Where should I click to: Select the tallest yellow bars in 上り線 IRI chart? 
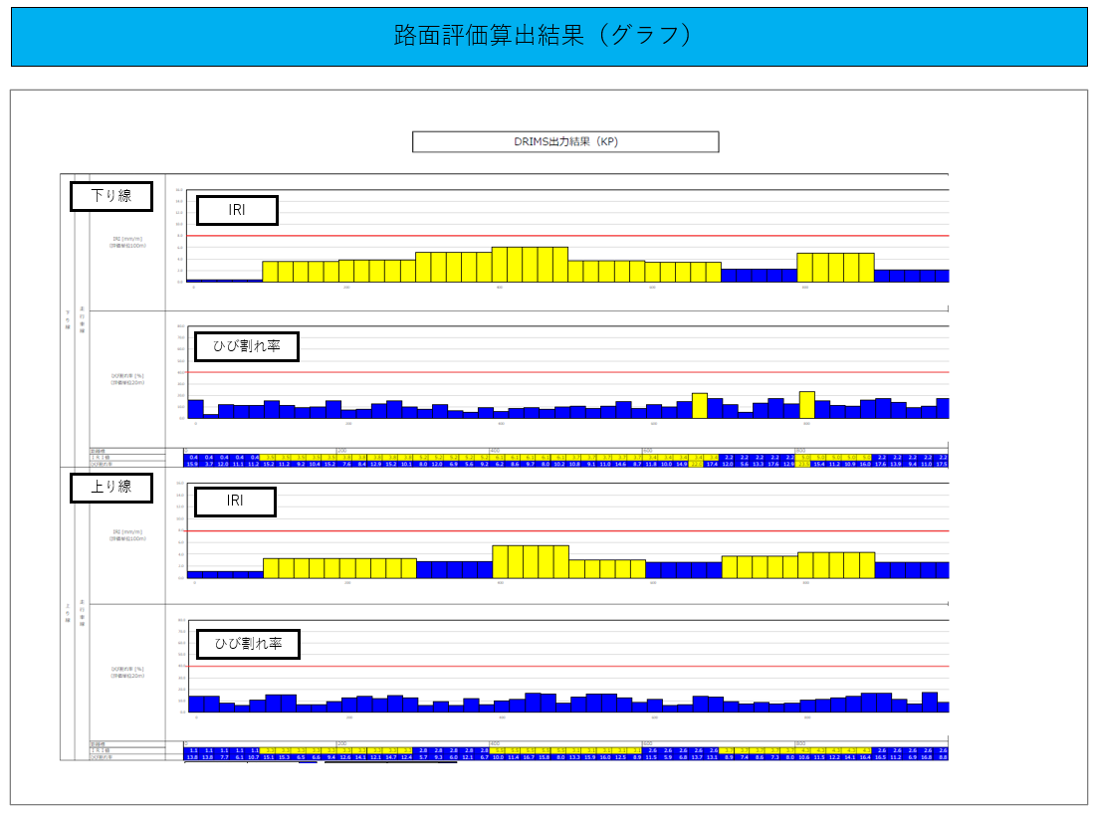point(530,562)
